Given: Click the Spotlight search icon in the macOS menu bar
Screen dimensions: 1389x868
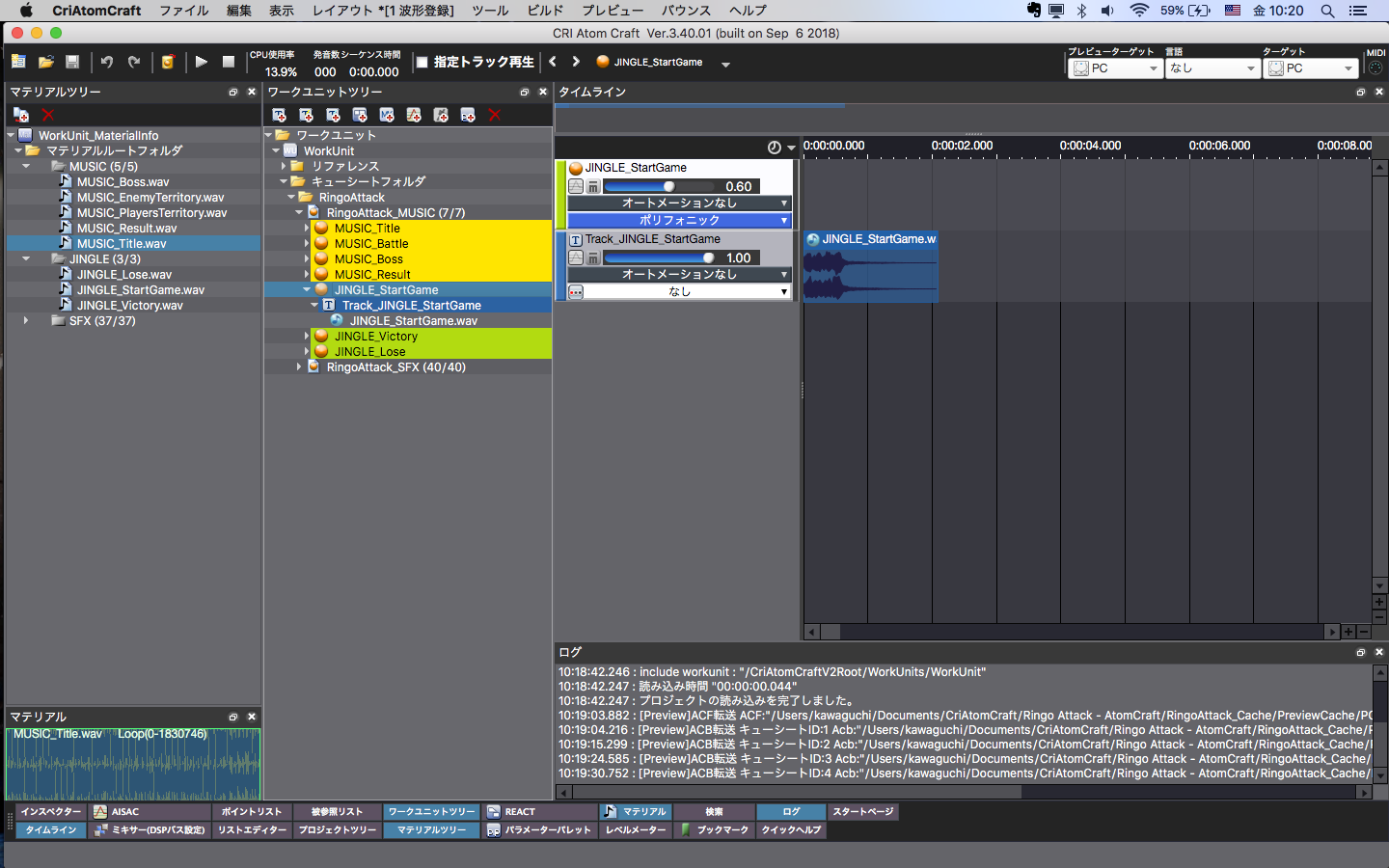Looking at the screenshot, I should pos(1327,11).
